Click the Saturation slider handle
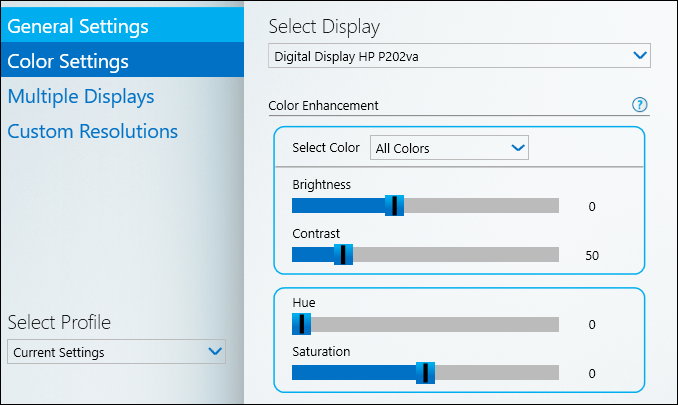Image resolution: width=678 pixels, height=405 pixels. click(x=426, y=373)
